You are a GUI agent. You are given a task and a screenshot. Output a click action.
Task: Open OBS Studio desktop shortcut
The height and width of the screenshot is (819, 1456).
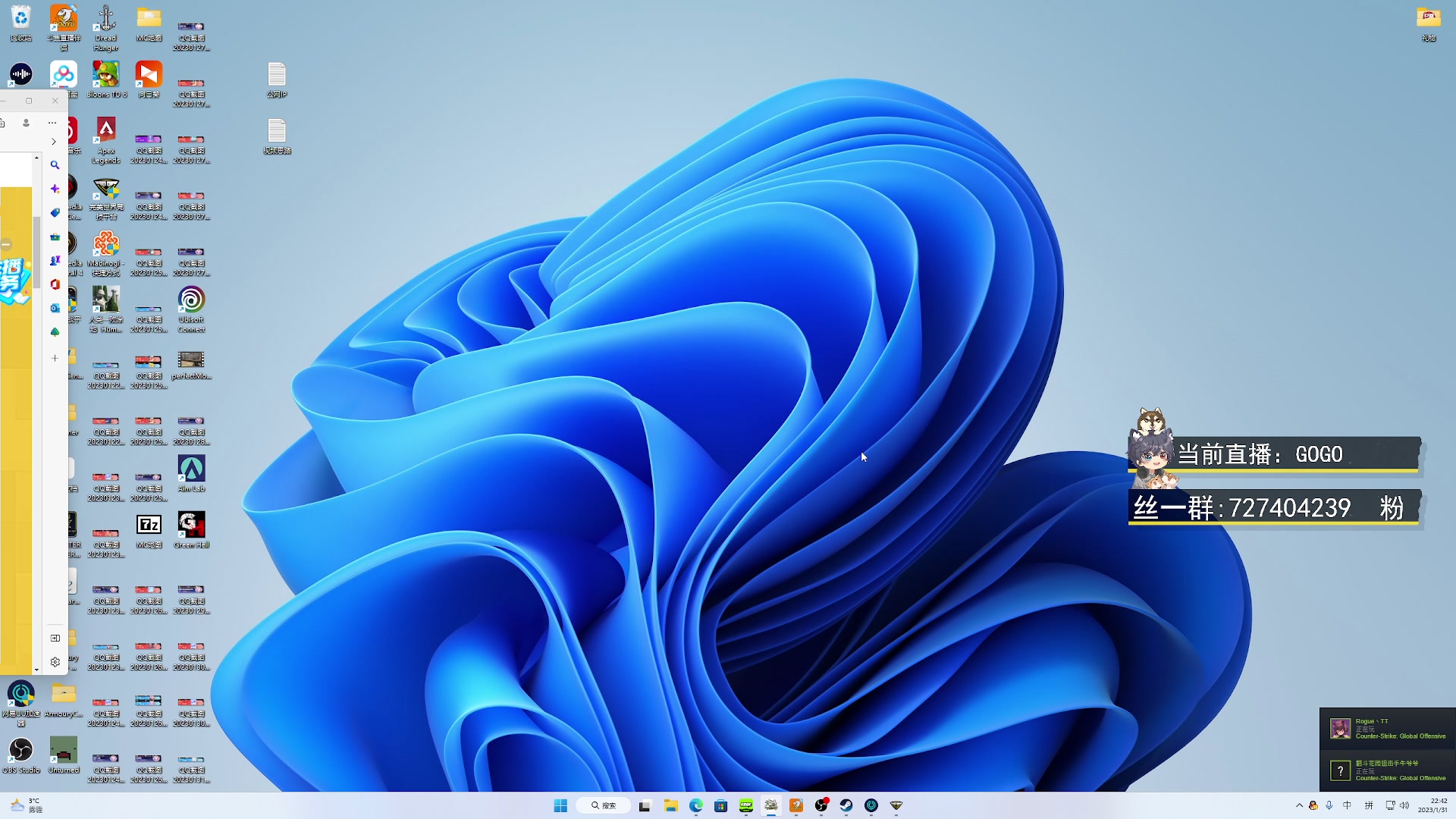(21, 750)
